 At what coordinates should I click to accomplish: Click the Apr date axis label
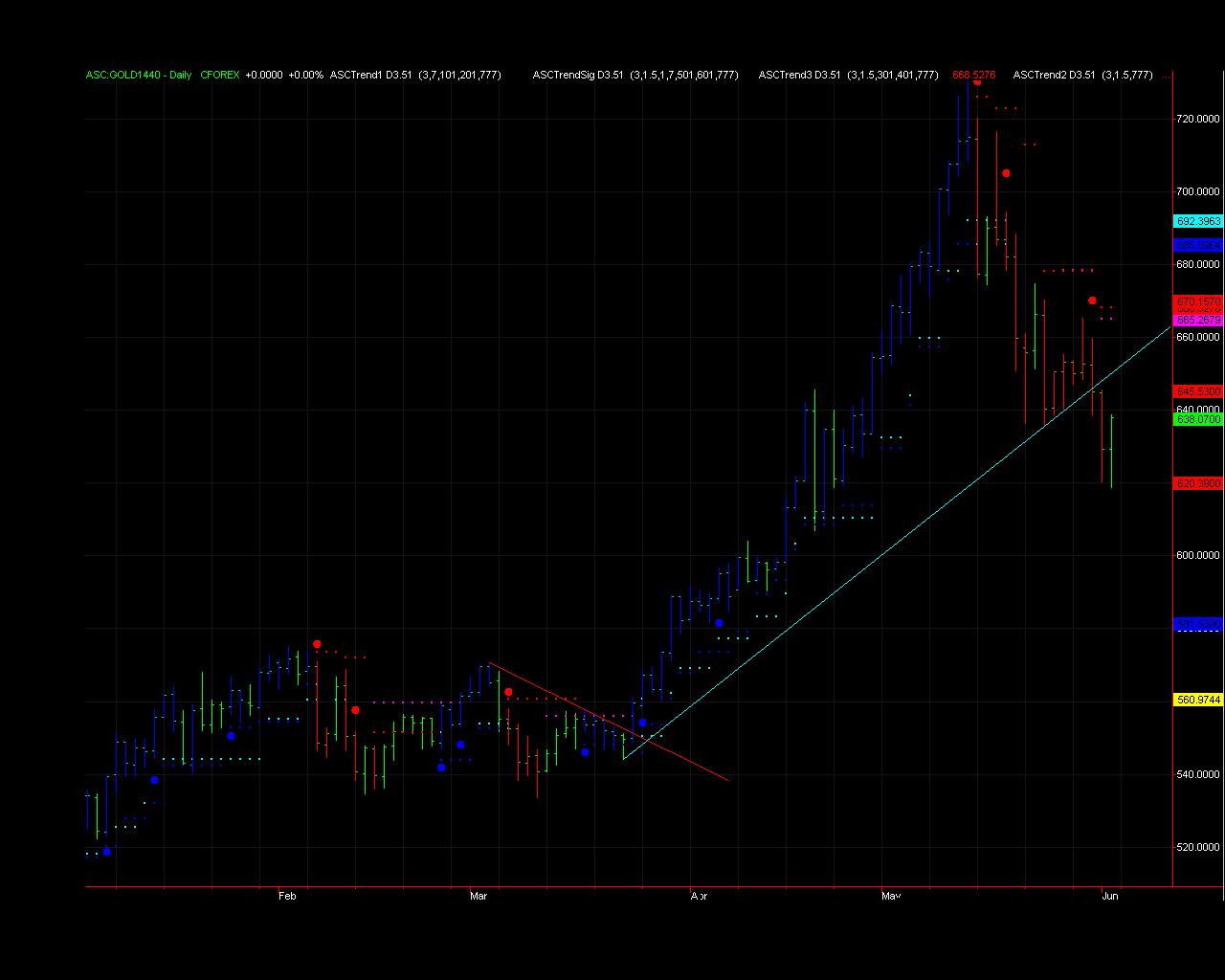pos(699,896)
